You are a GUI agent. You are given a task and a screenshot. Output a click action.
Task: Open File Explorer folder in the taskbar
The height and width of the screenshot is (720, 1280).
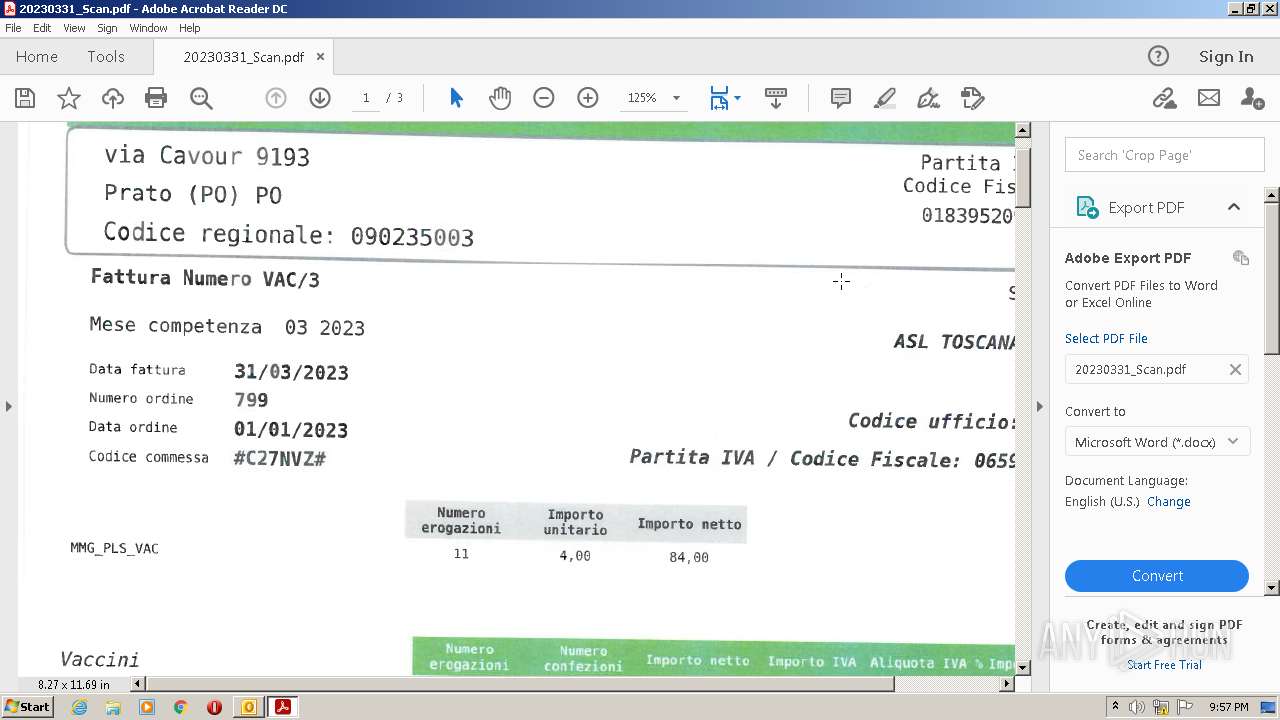click(113, 707)
